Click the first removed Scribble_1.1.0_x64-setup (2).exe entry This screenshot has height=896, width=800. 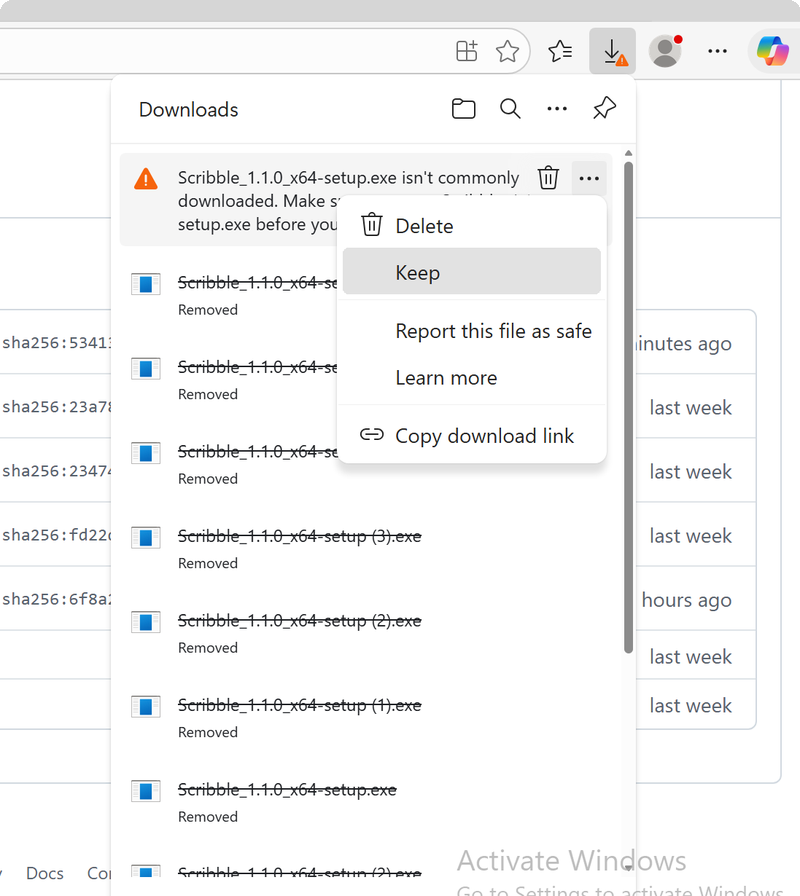[x=366, y=633]
